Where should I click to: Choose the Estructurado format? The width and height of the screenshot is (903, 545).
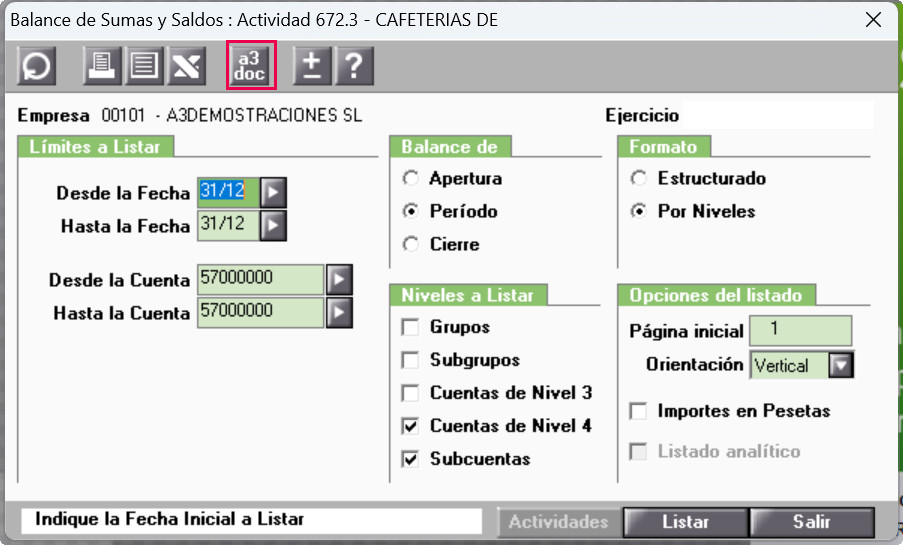coord(639,178)
